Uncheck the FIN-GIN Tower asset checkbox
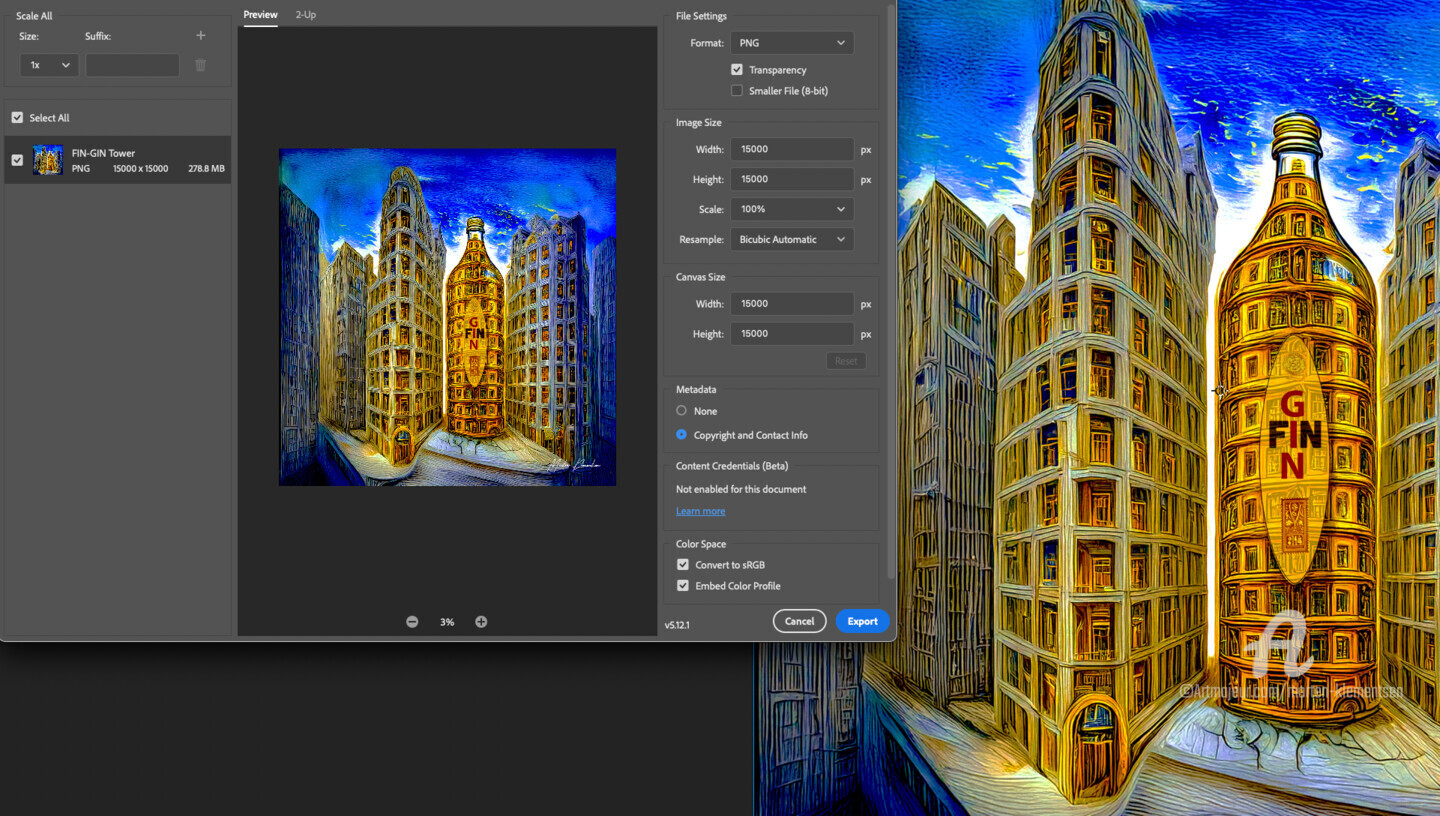The width and height of the screenshot is (1440, 816). click(17, 160)
